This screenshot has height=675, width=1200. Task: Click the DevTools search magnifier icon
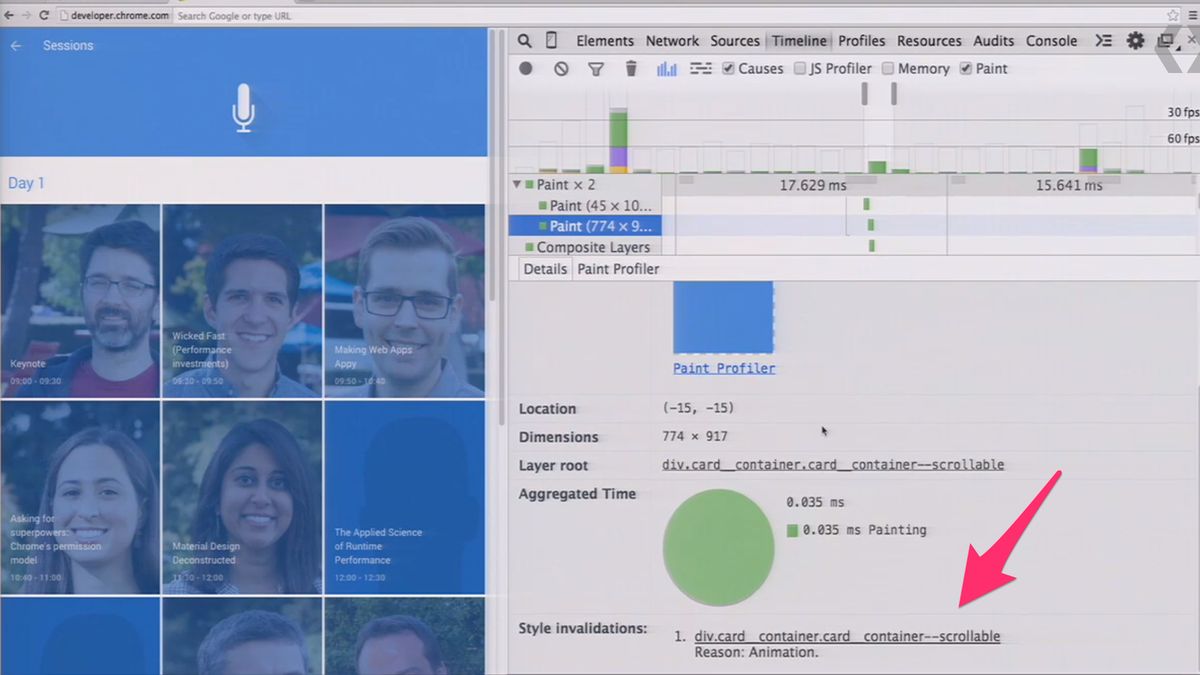pos(525,41)
